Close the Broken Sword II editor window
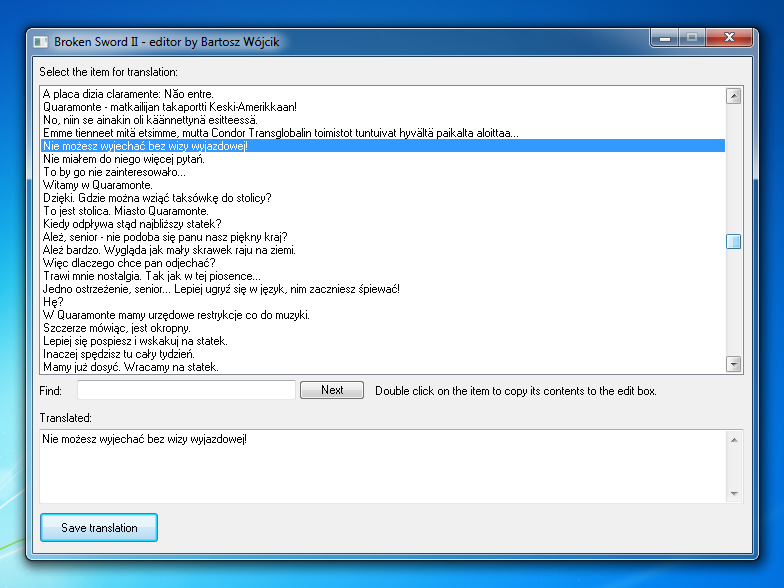The height and width of the screenshot is (588, 784). [x=729, y=38]
